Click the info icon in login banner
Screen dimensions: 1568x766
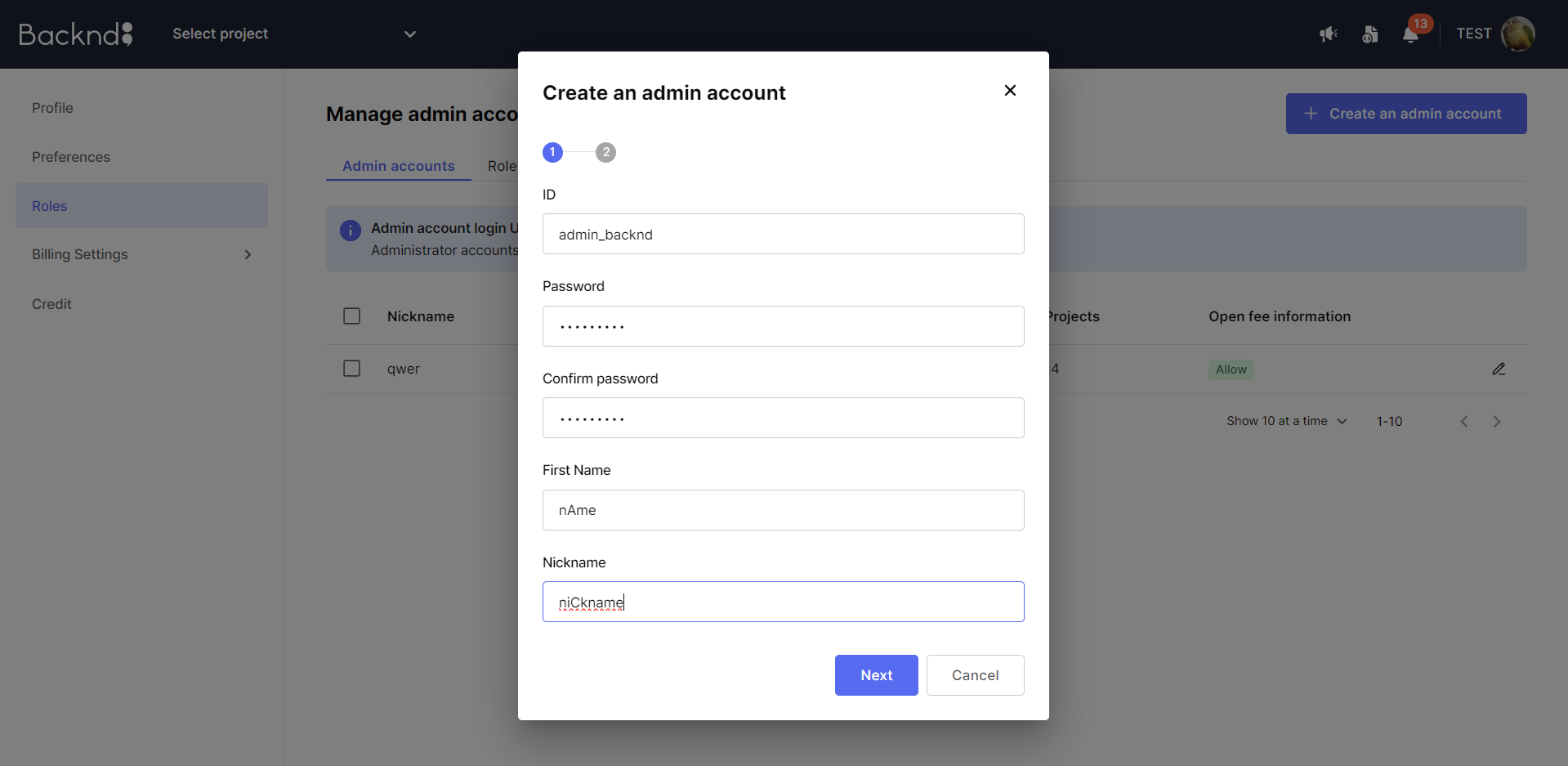pos(351,231)
